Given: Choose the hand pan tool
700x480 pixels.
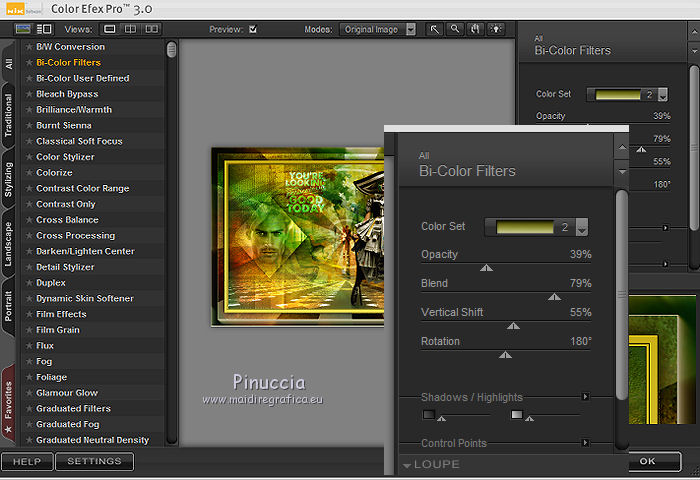Looking at the screenshot, I should point(475,29).
